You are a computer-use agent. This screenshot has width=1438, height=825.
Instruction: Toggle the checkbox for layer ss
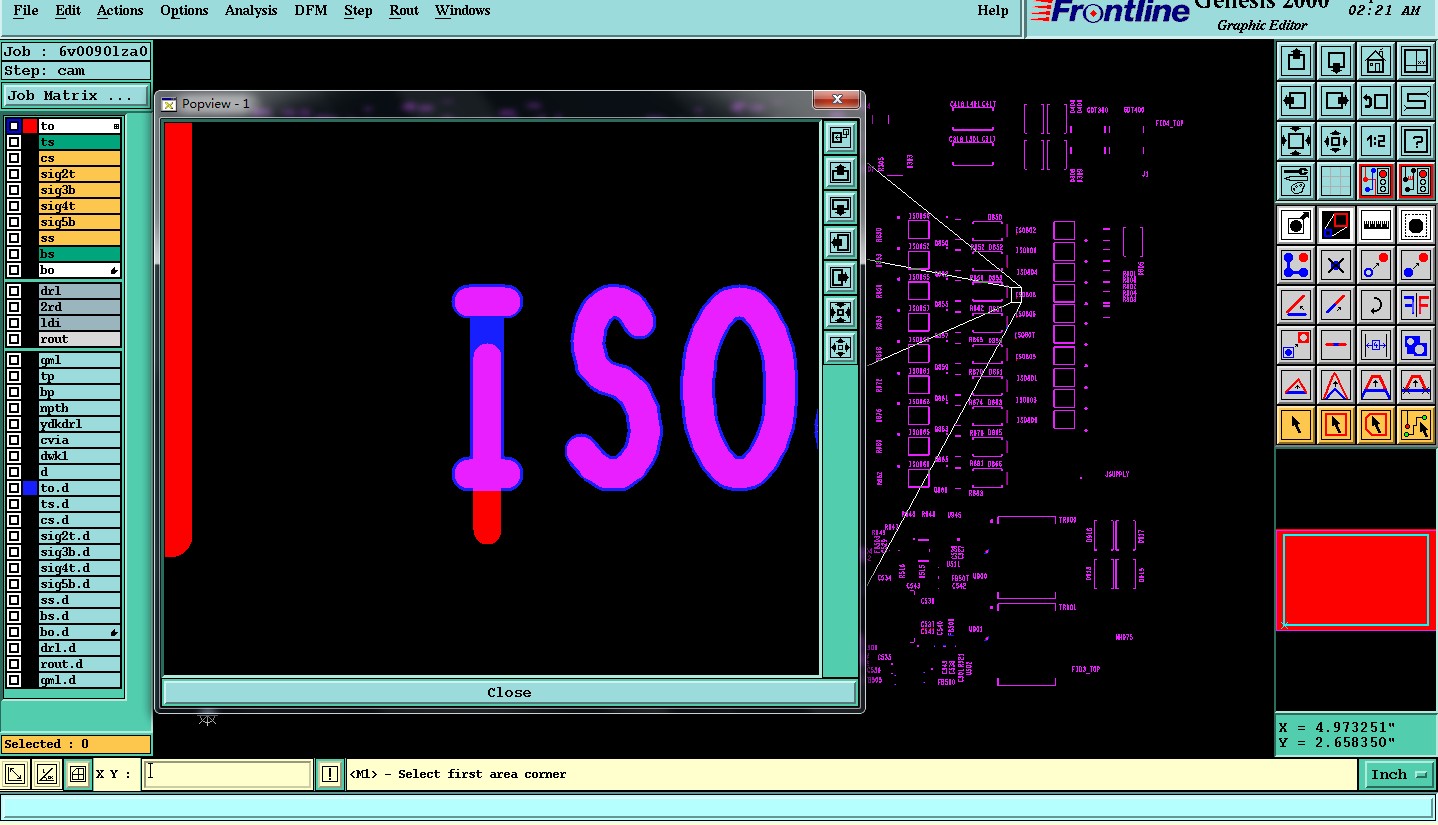(14, 238)
